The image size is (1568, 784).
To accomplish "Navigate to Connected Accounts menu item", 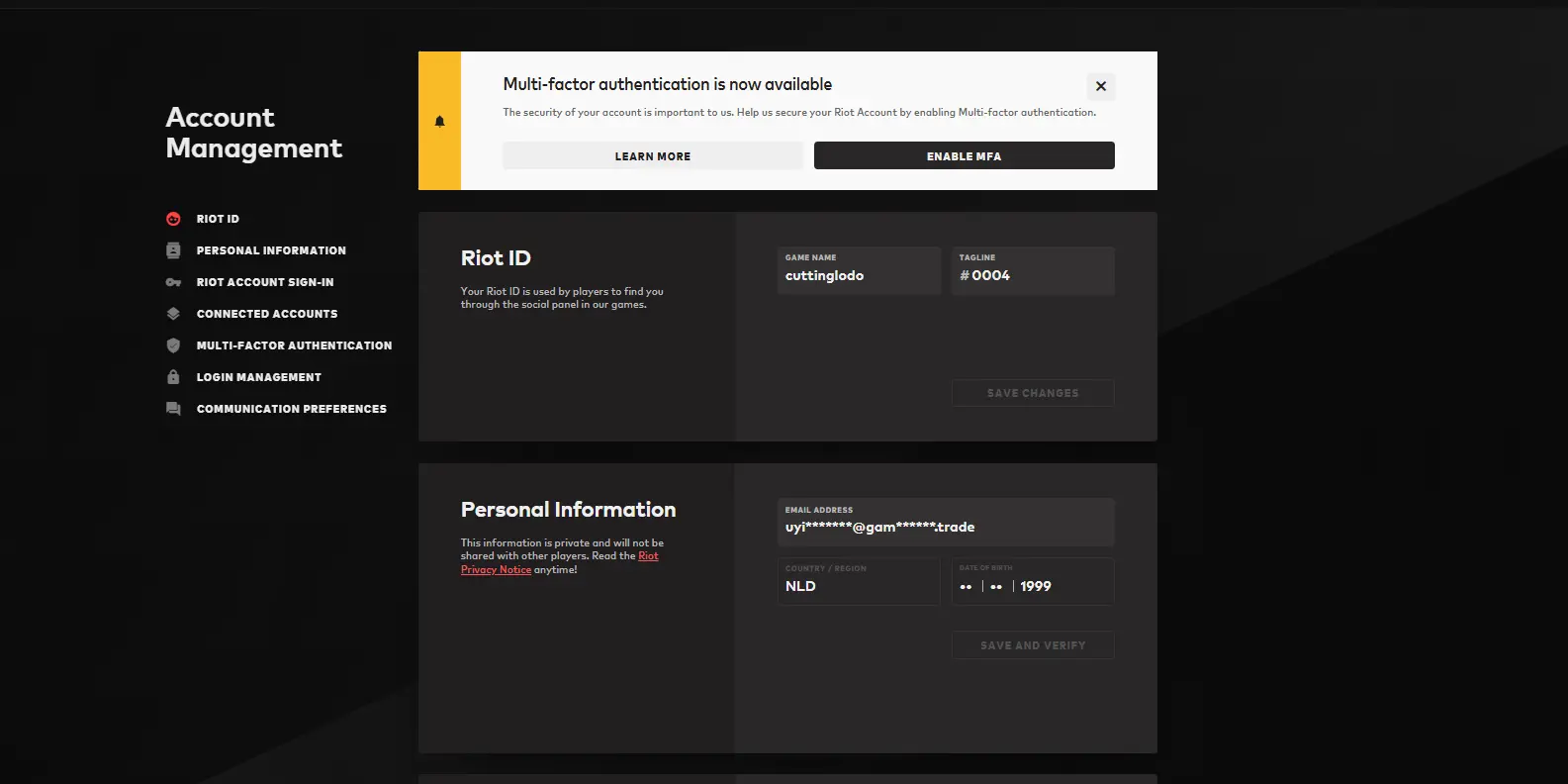I will pos(266,314).
